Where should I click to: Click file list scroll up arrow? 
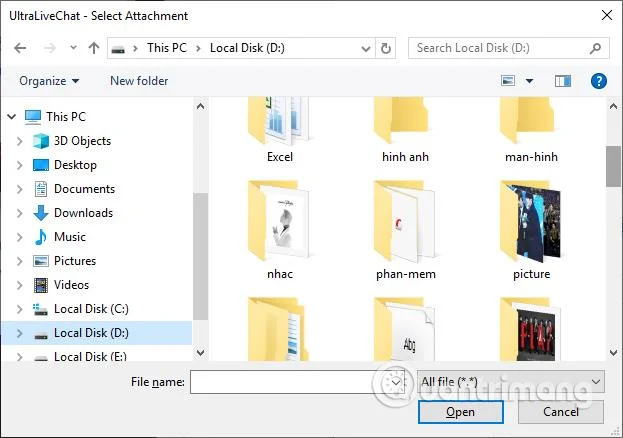[613, 106]
